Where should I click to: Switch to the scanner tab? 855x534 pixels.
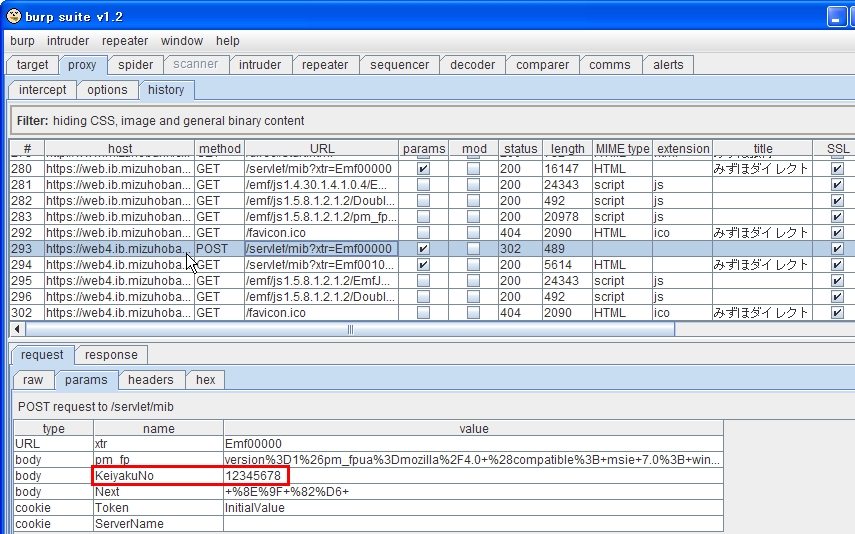tap(195, 64)
